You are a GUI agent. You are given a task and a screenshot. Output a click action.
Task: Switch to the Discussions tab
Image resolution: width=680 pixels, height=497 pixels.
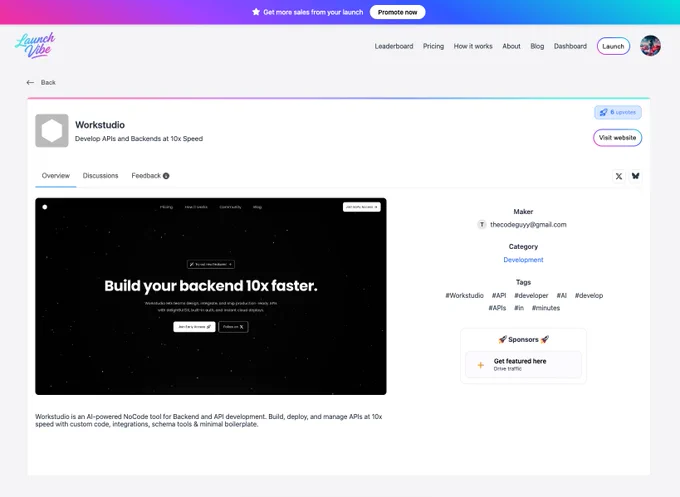pyautogui.click(x=100, y=176)
